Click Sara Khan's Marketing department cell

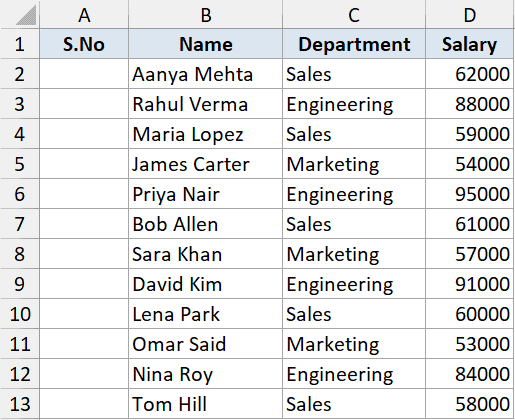click(354, 254)
